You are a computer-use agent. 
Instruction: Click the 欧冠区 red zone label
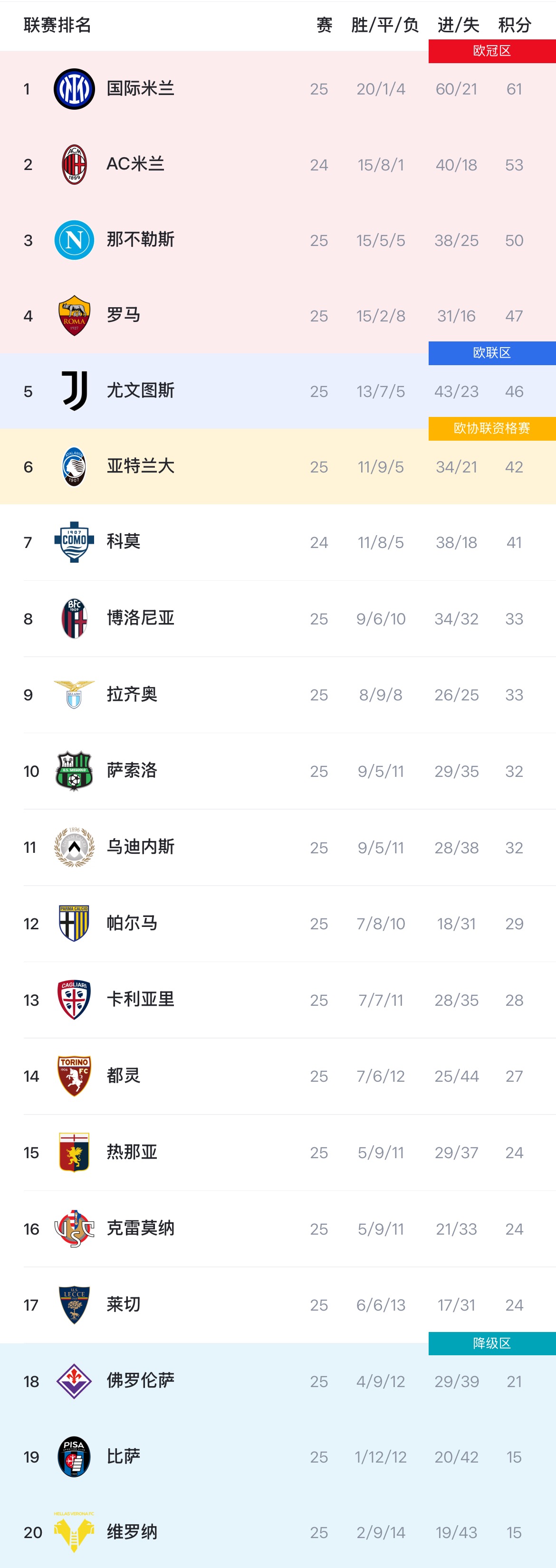[492, 51]
